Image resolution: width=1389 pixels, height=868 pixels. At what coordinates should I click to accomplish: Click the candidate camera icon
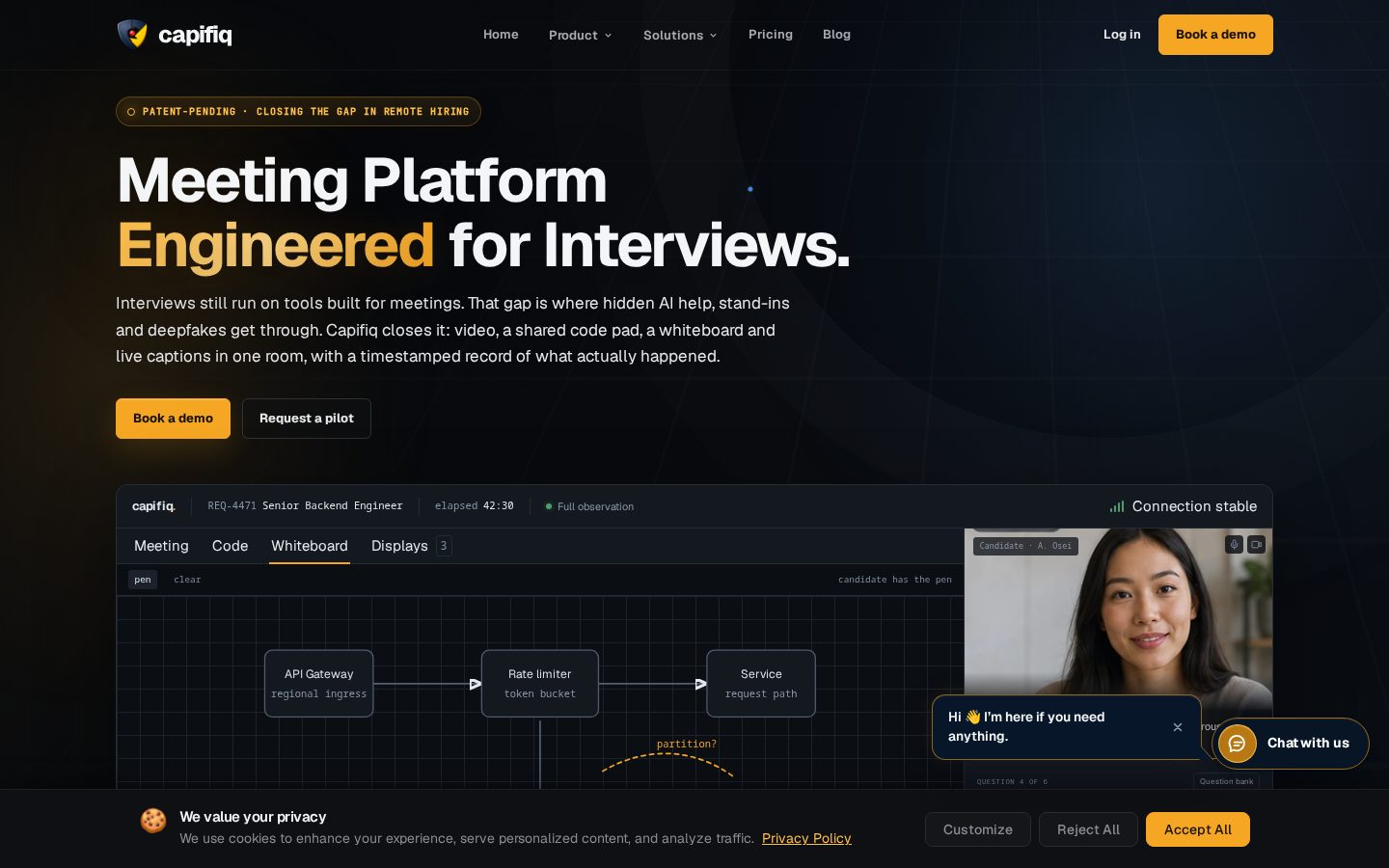(x=1256, y=545)
